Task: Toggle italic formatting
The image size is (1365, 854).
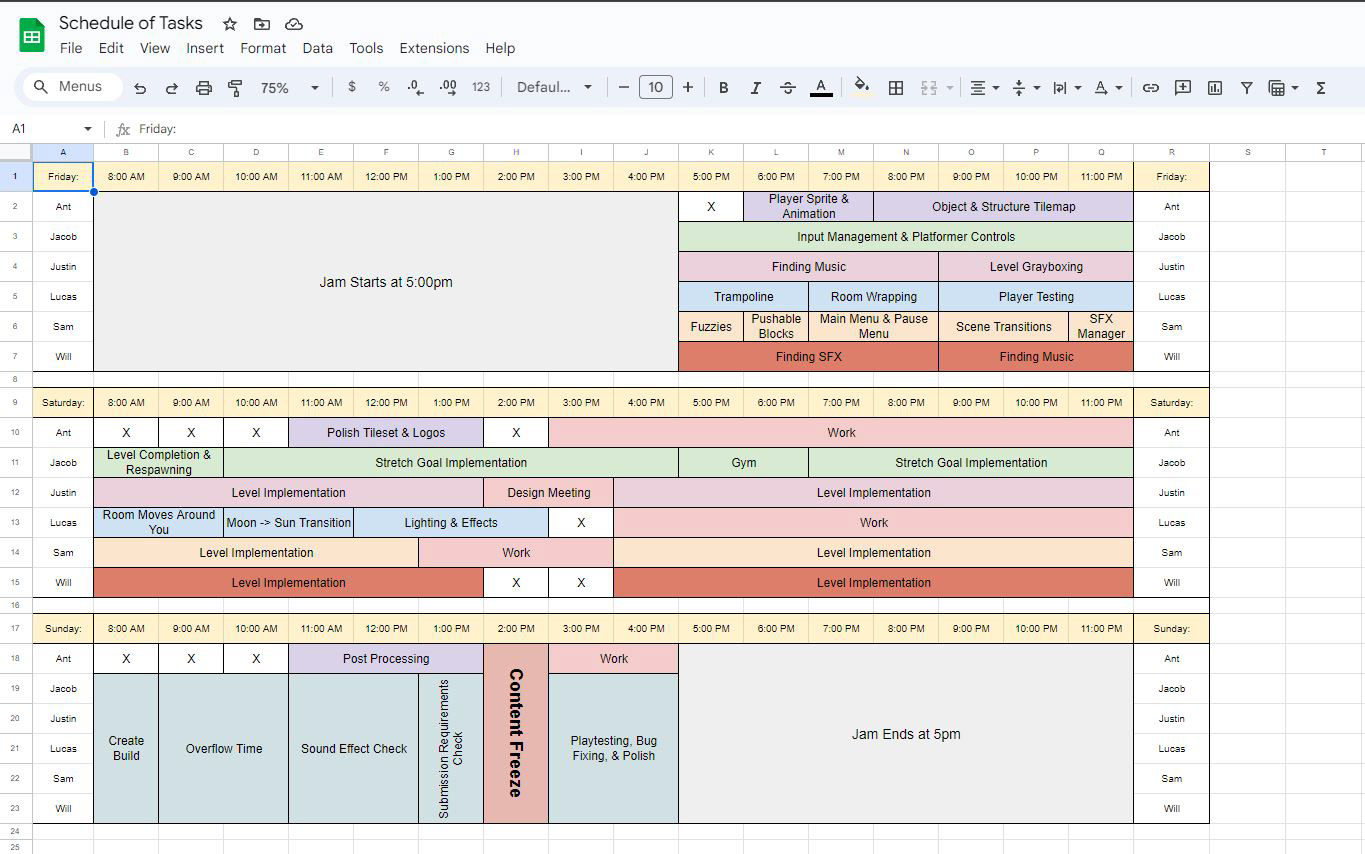Action: point(756,88)
